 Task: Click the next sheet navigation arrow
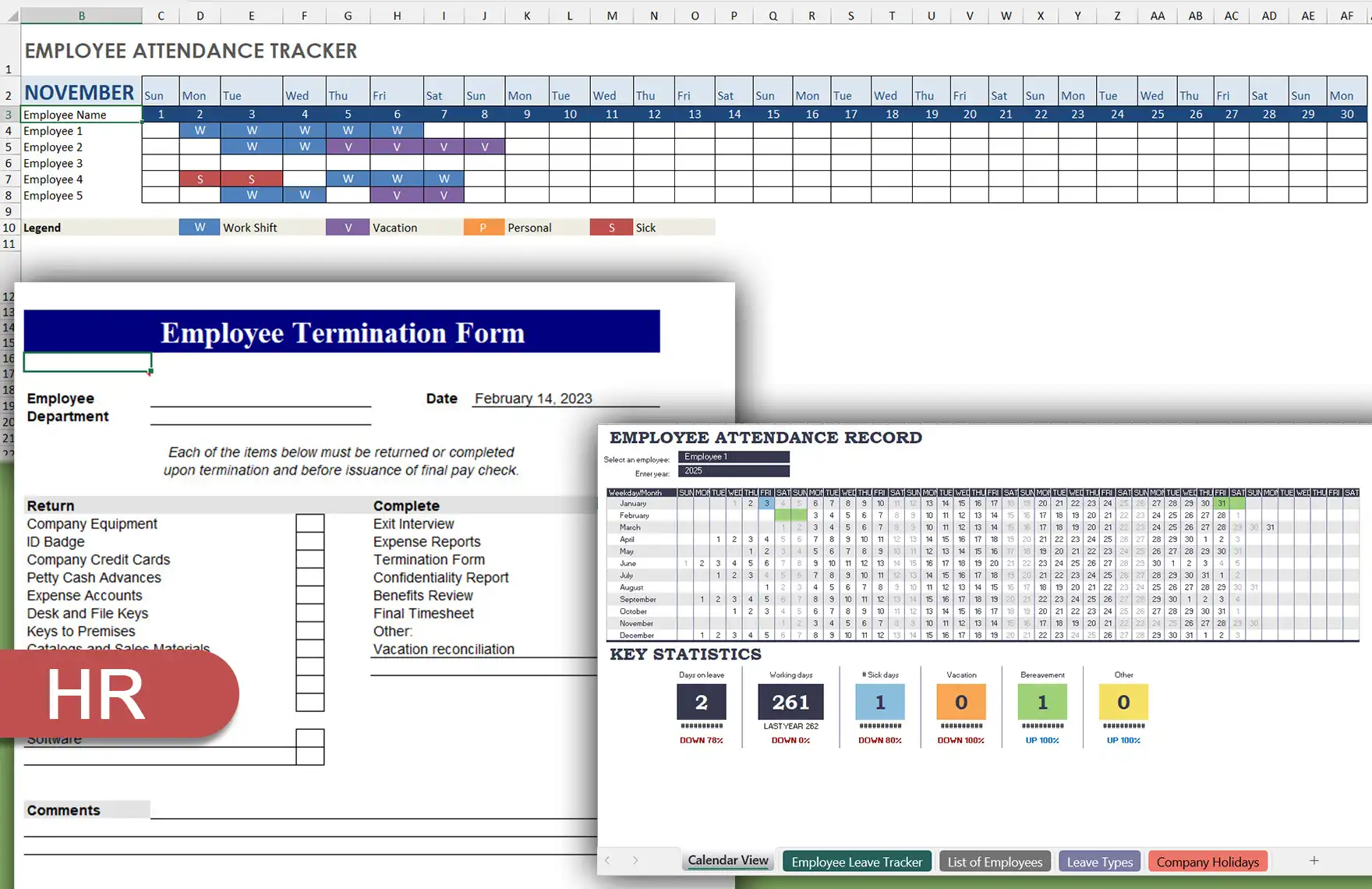pos(635,860)
